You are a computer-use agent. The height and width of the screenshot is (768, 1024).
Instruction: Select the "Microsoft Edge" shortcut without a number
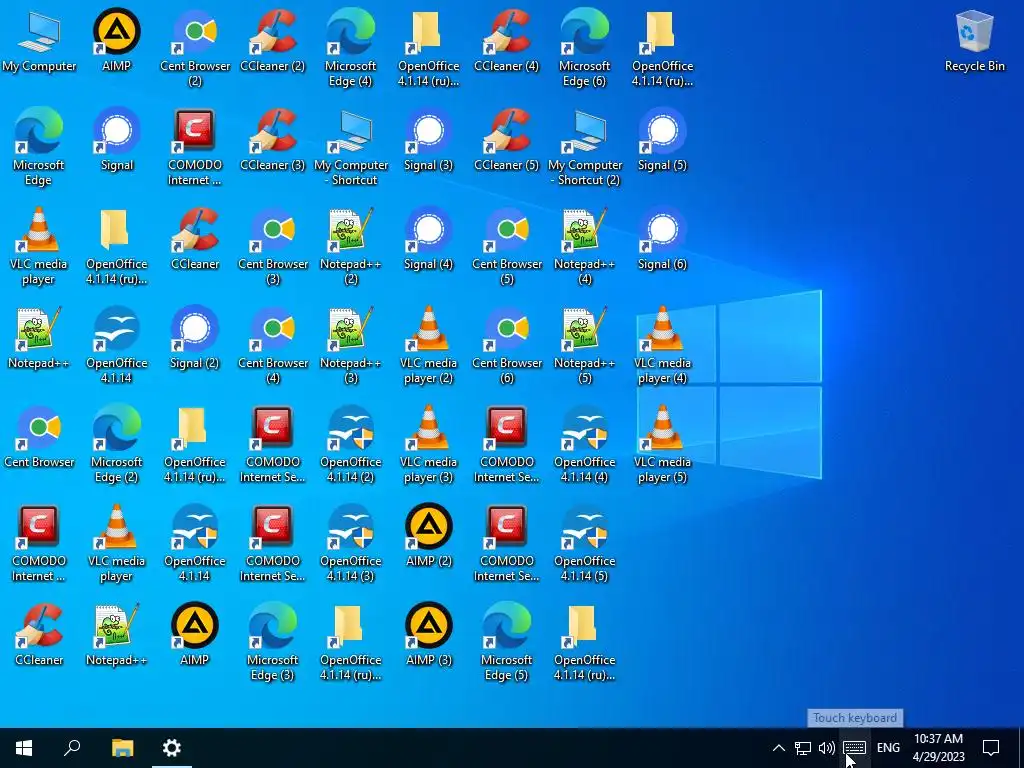coord(39,148)
